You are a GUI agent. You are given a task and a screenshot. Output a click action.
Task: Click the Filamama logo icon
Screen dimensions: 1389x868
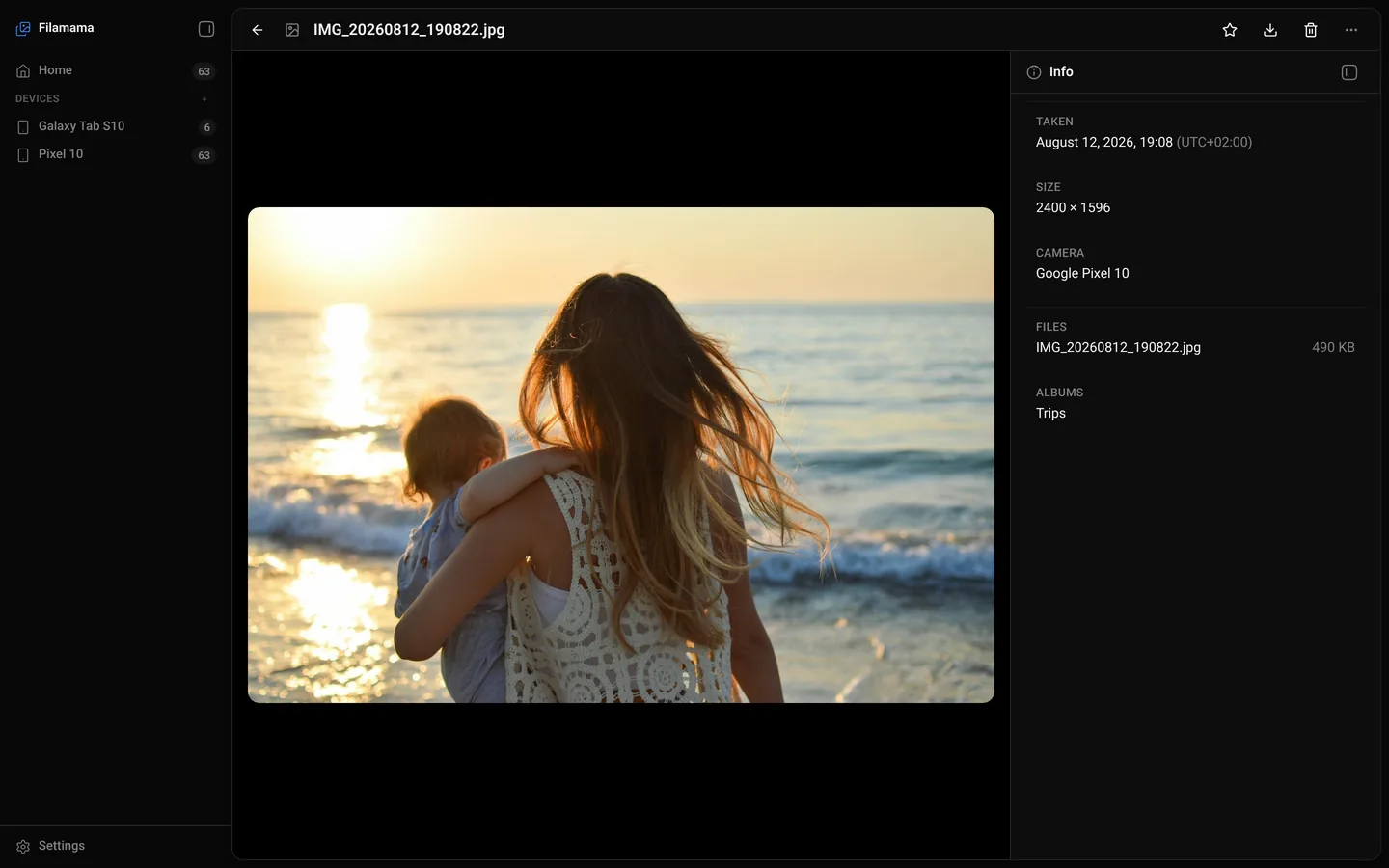coord(23,29)
